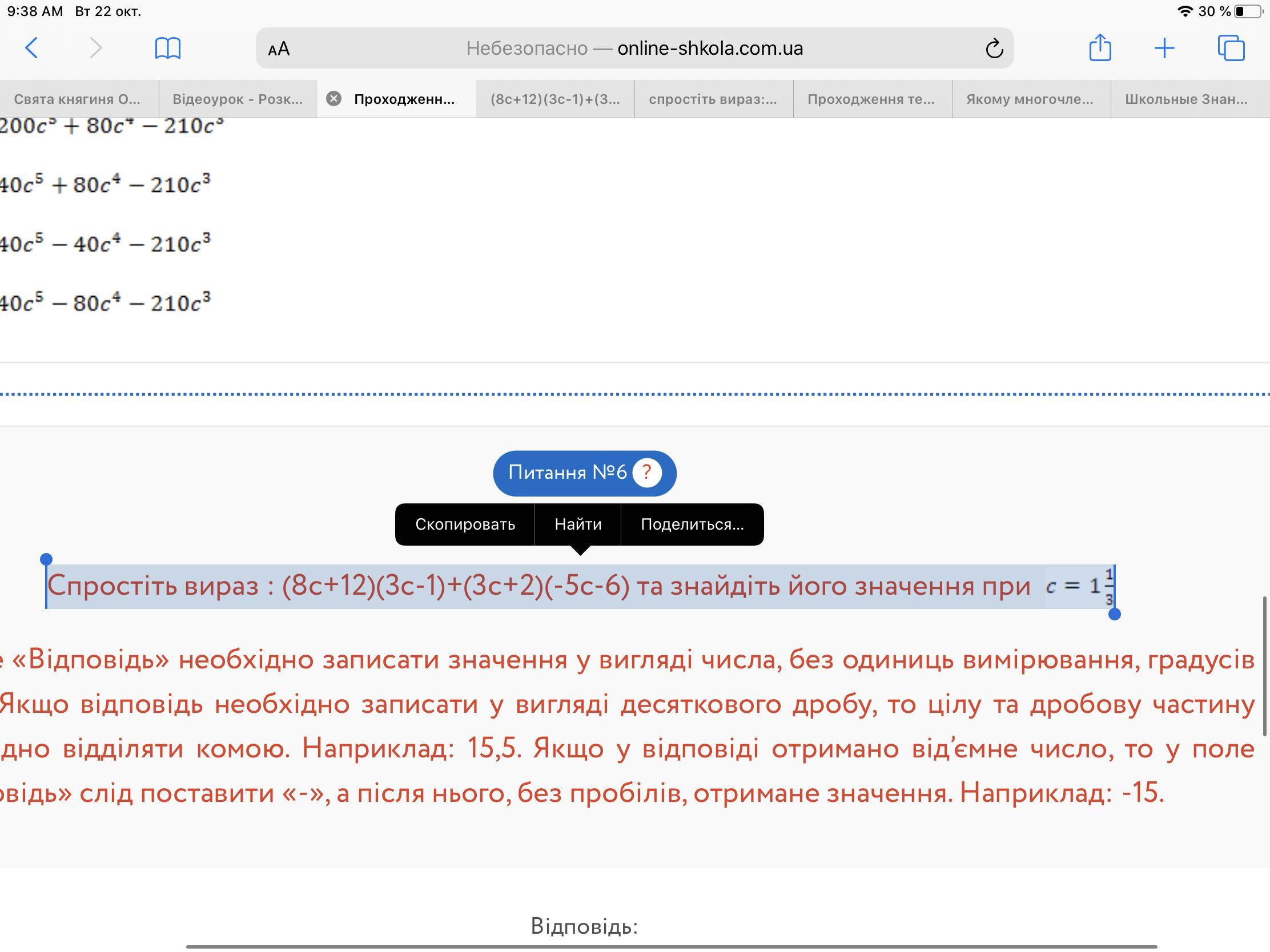Screen dimensions: 1270x952
Task: Tap the reload page icon
Action: 994,49
